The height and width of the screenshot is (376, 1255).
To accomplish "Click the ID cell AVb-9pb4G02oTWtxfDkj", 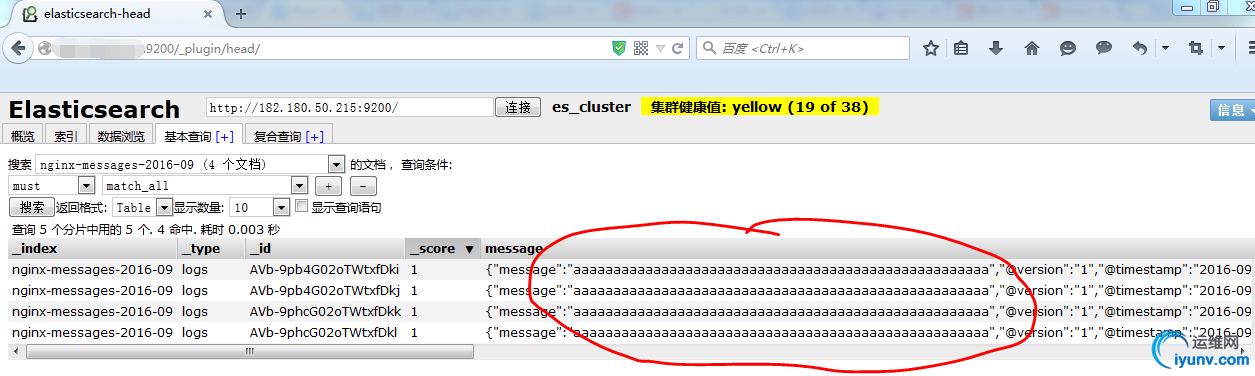I will tap(324, 290).
